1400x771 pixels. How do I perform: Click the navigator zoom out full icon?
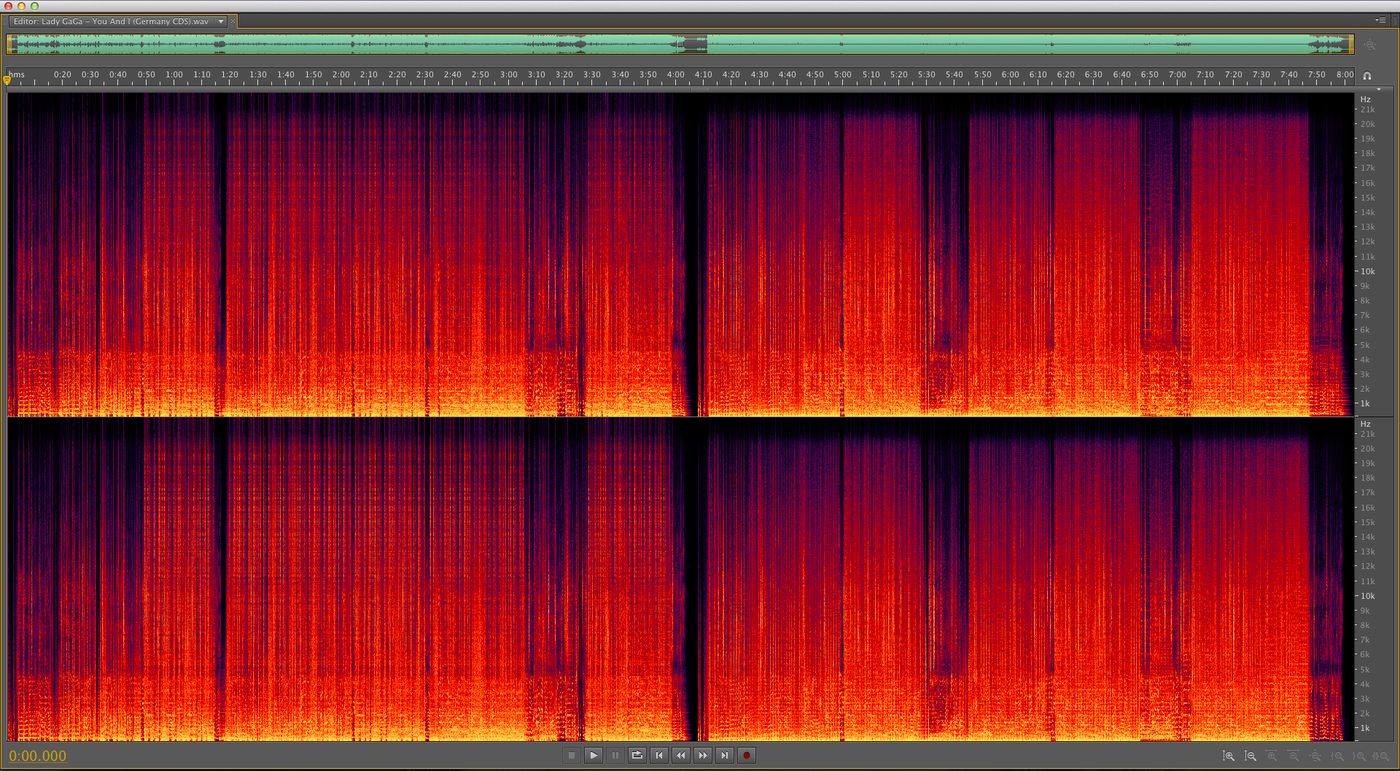pos(1370,44)
